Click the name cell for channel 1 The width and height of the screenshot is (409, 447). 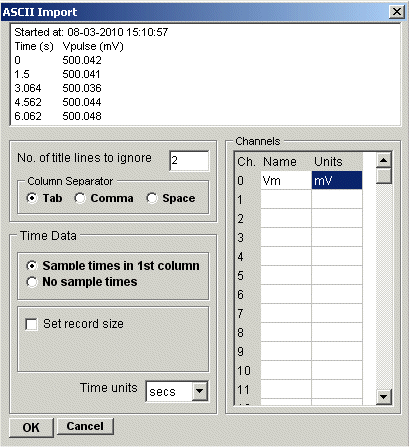[x=286, y=199]
